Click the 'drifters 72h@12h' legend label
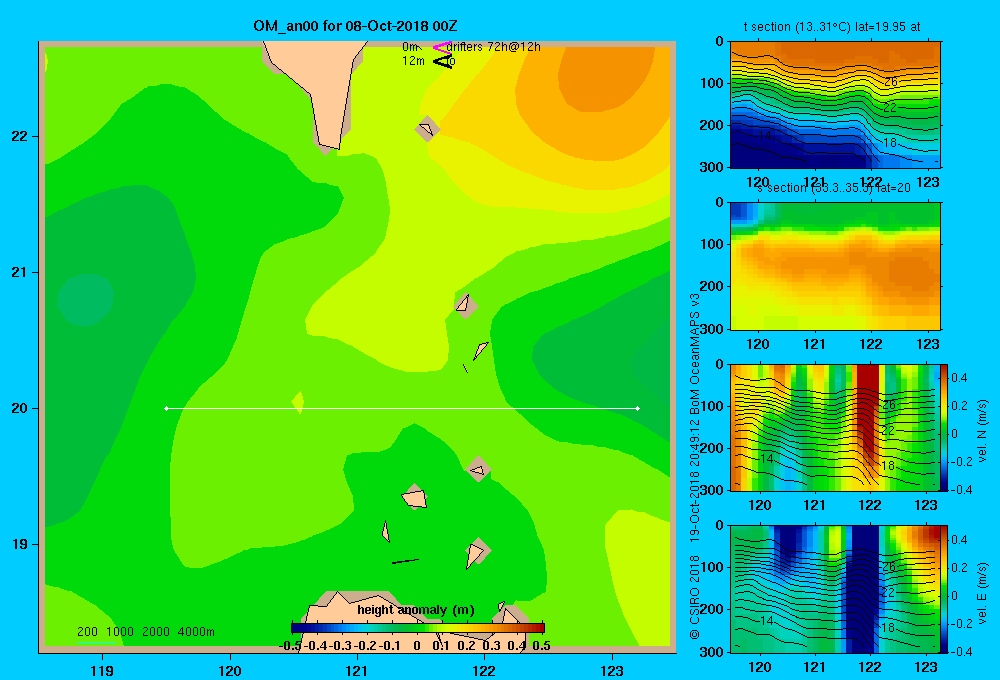Screen dimensions: 1000x680 click(493, 47)
